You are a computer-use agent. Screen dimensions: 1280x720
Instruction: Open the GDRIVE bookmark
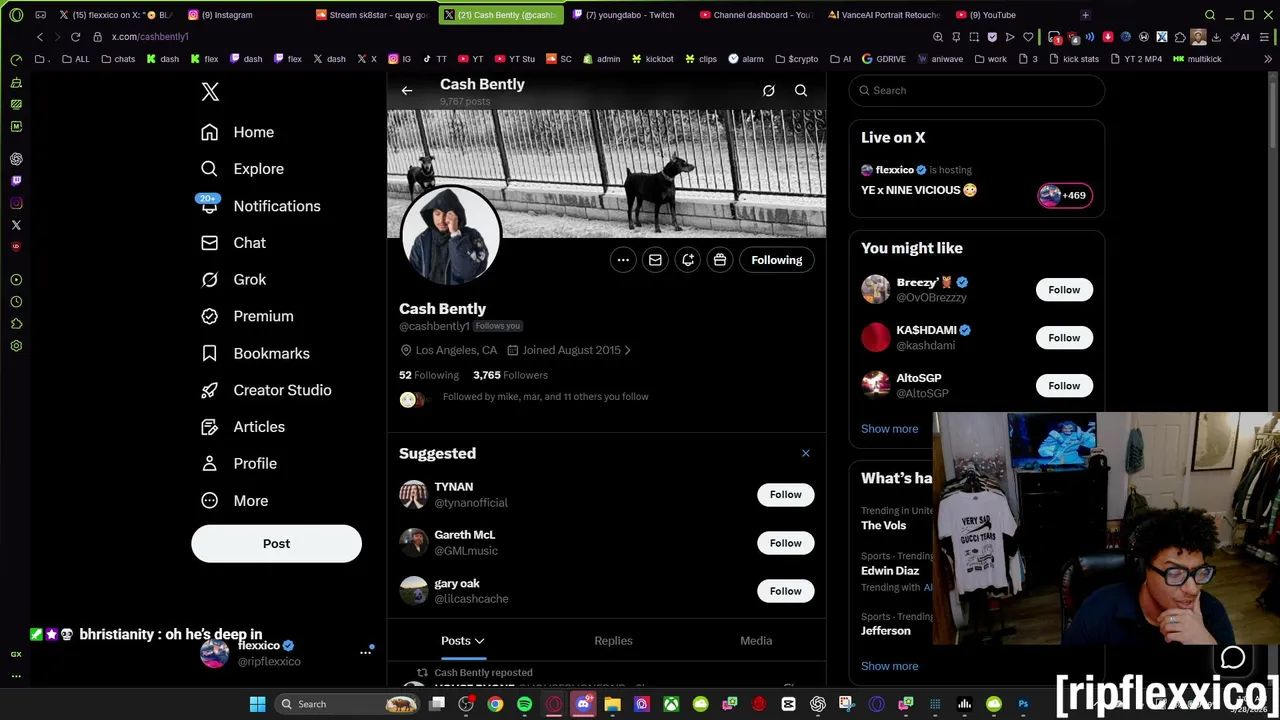coord(883,59)
